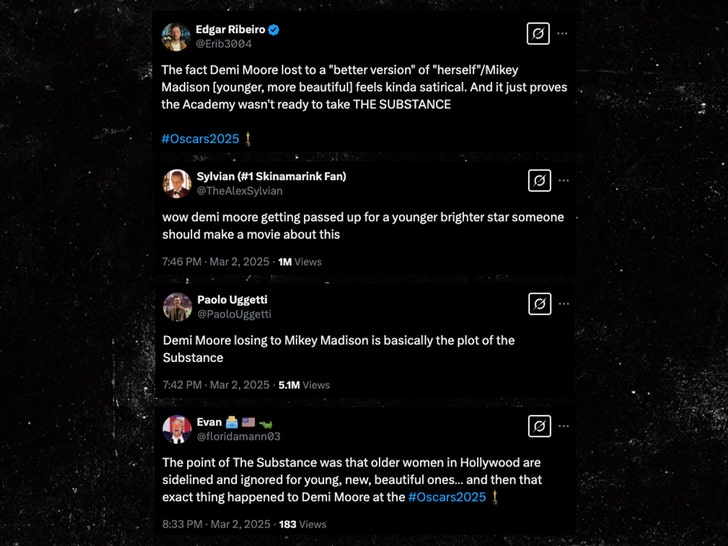Open the 7:46 PM Mar 2 timestamp

pyautogui.click(x=214, y=261)
